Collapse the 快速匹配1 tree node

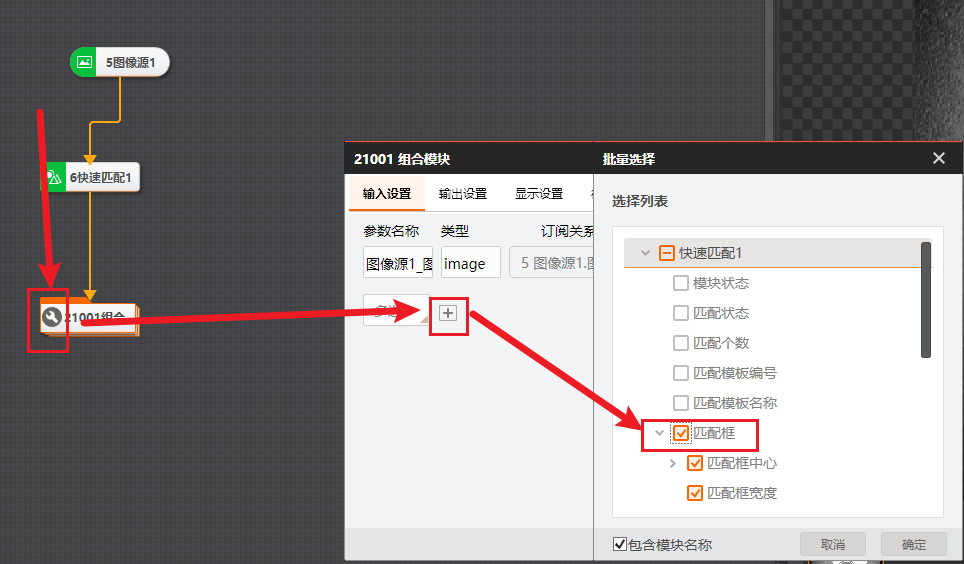(x=645, y=254)
